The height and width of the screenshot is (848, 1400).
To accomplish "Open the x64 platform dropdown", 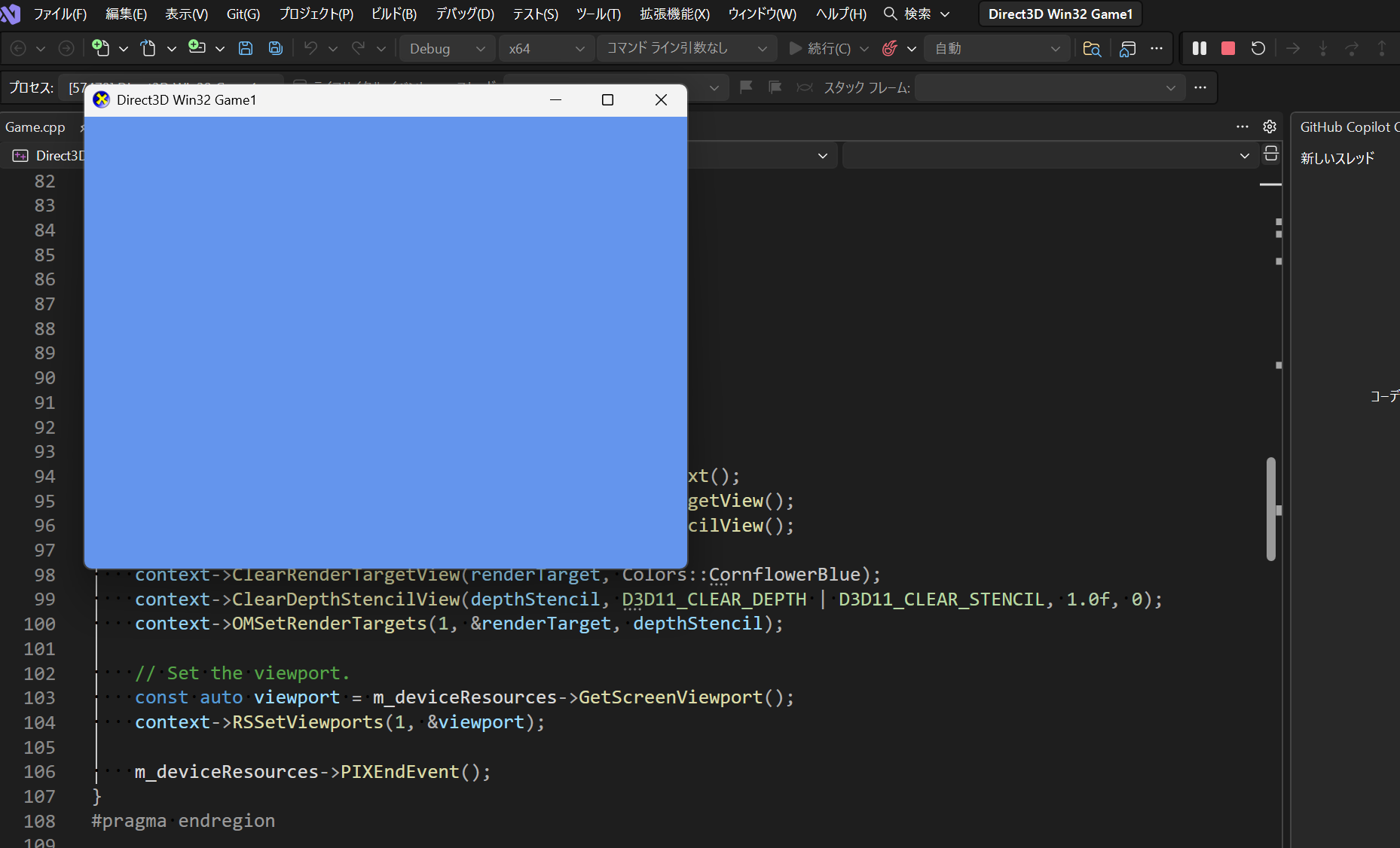I will [x=547, y=48].
